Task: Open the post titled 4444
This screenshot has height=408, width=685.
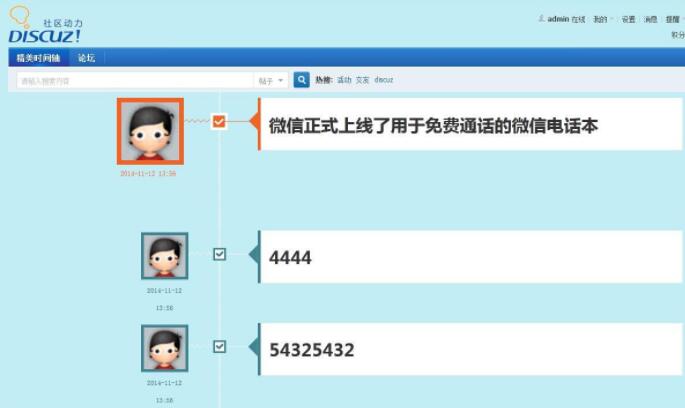Action: pyautogui.click(x=290, y=258)
